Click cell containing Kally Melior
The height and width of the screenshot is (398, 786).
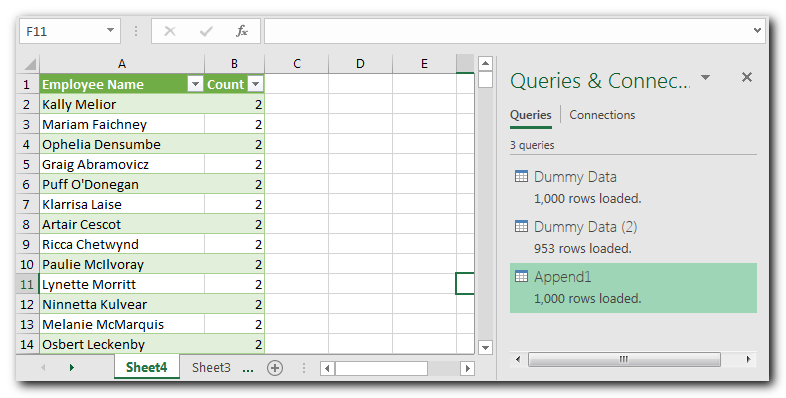tap(122, 104)
